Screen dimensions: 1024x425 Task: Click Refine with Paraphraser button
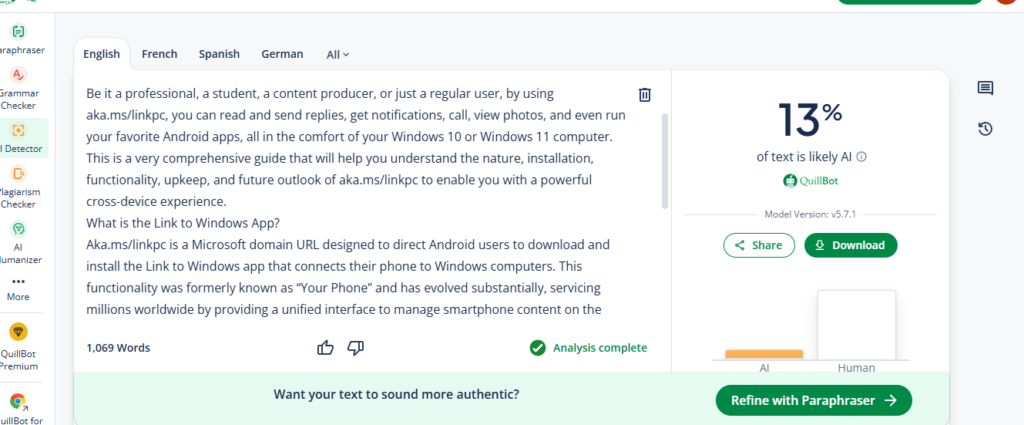click(x=813, y=400)
